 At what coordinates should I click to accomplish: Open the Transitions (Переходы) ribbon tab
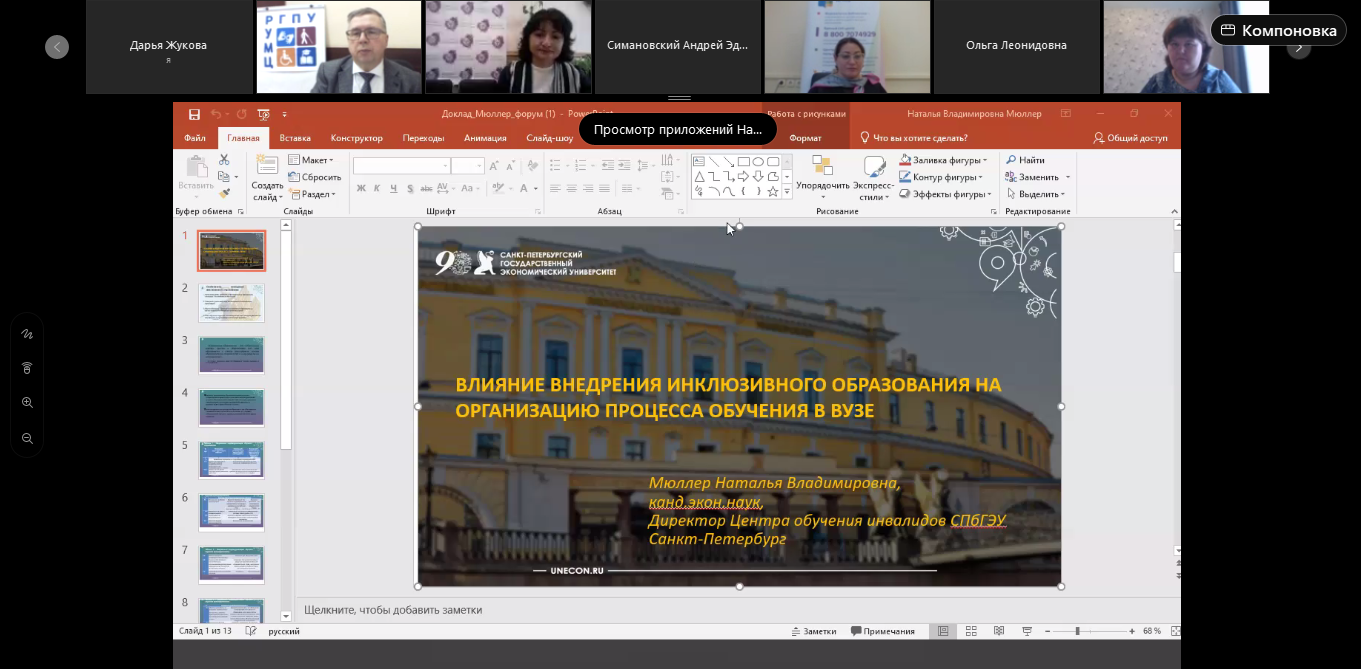423,138
